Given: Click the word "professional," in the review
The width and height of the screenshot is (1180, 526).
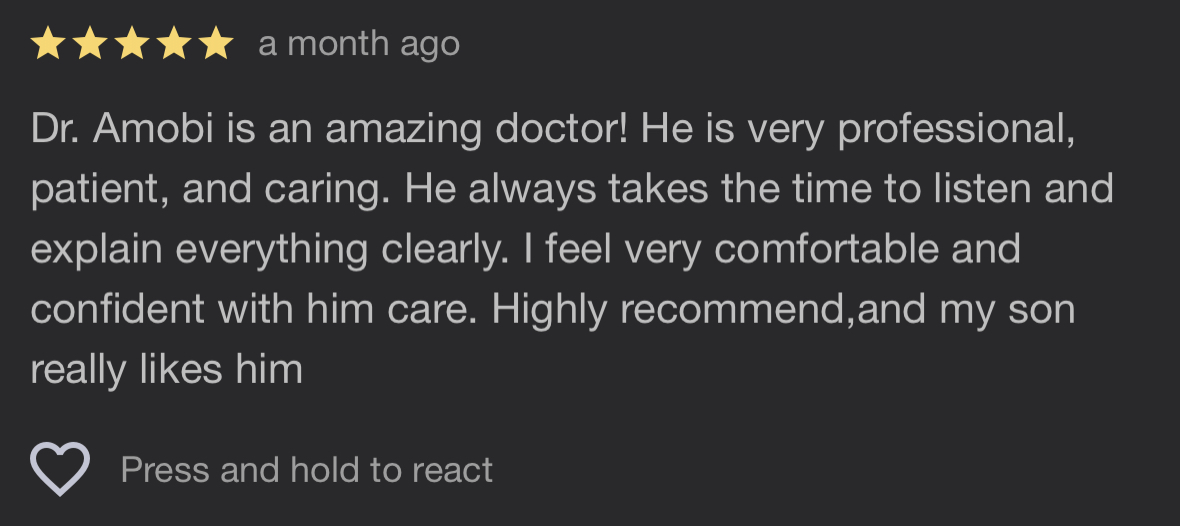Looking at the screenshot, I should (x=958, y=129).
